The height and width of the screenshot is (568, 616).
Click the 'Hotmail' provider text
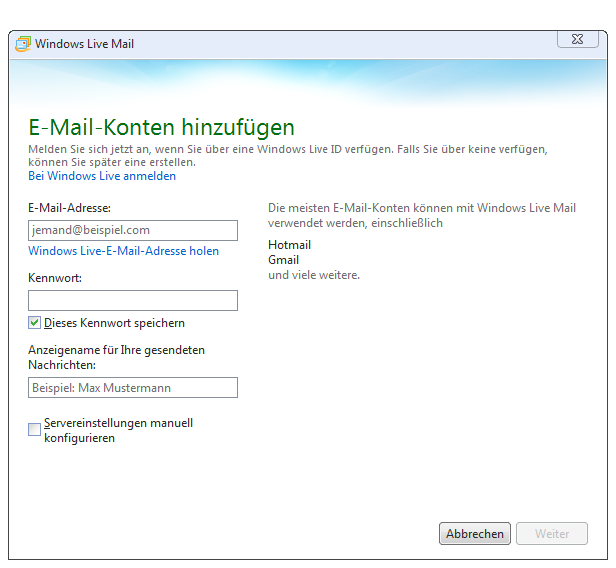[290, 245]
